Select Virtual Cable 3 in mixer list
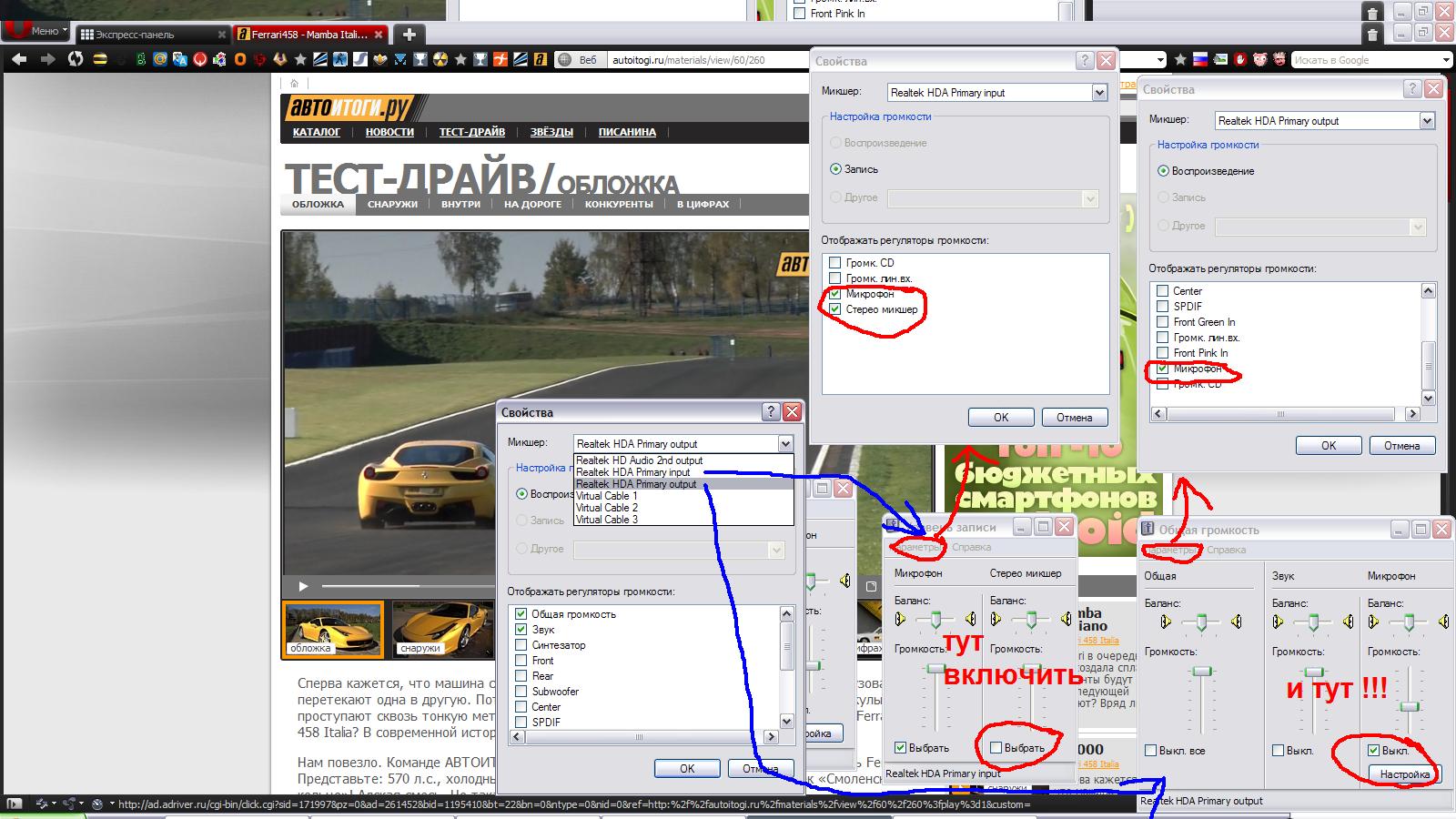This screenshot has width=1456, height=819. tap(607, 520)
